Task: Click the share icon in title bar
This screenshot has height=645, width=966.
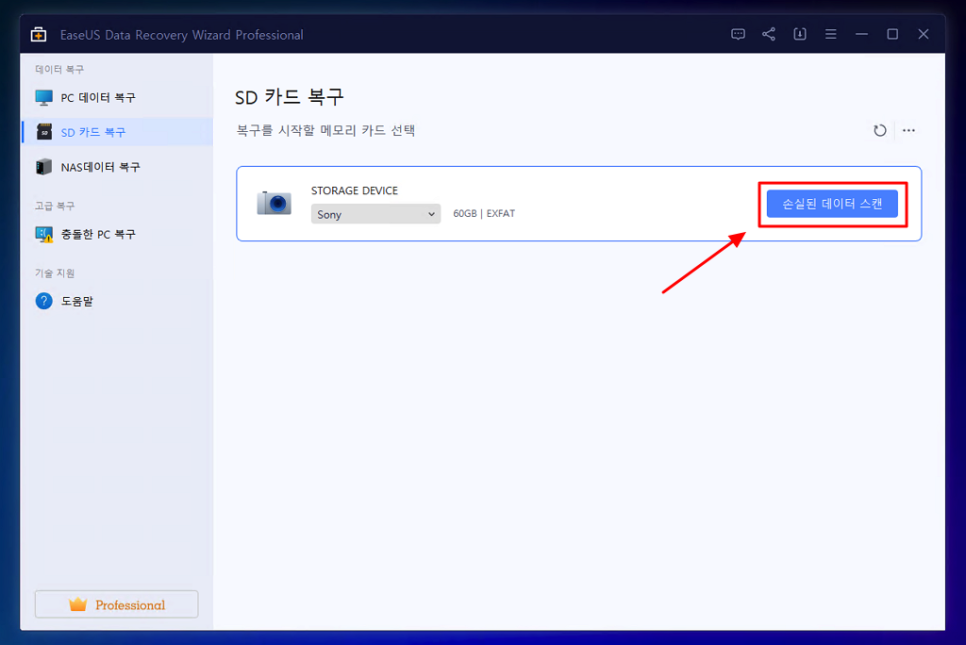Action: click(768, 34)
